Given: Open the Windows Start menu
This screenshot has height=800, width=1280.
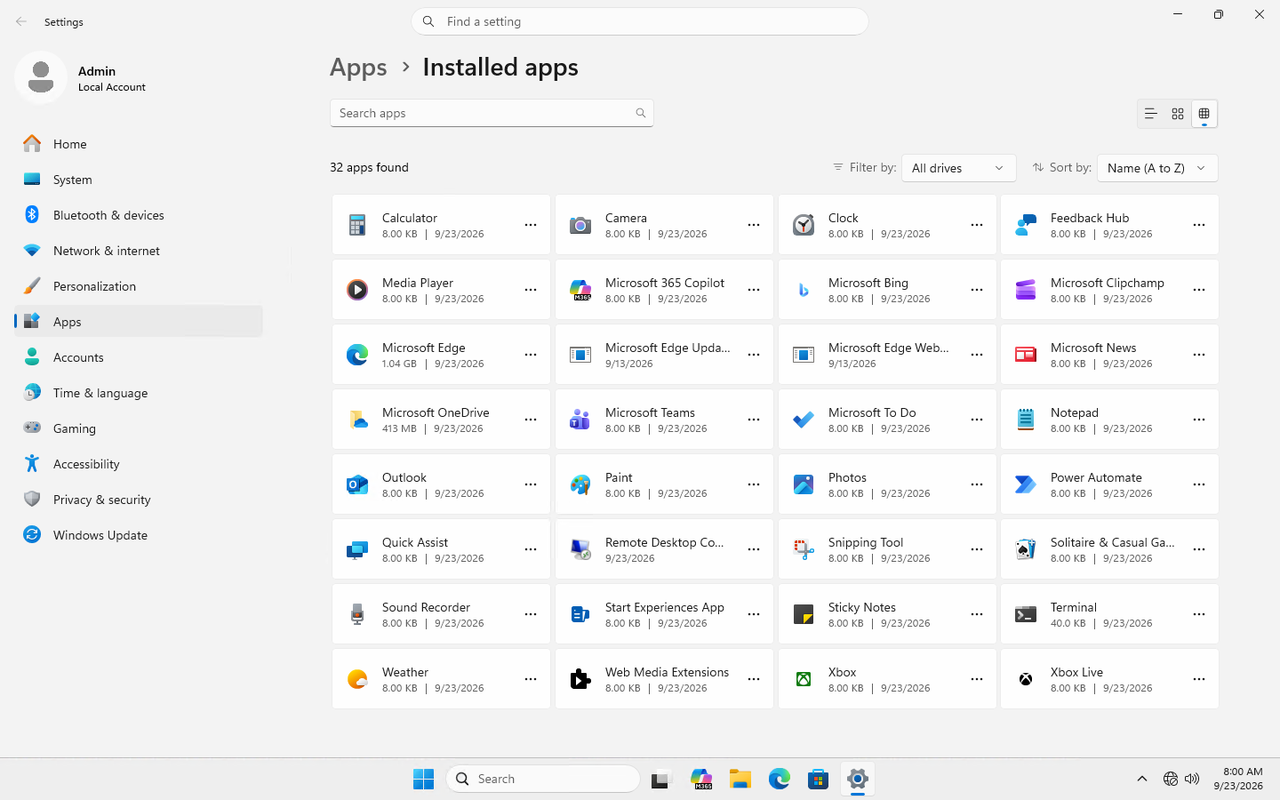Looking at the screenshot, I should (424, 779).
